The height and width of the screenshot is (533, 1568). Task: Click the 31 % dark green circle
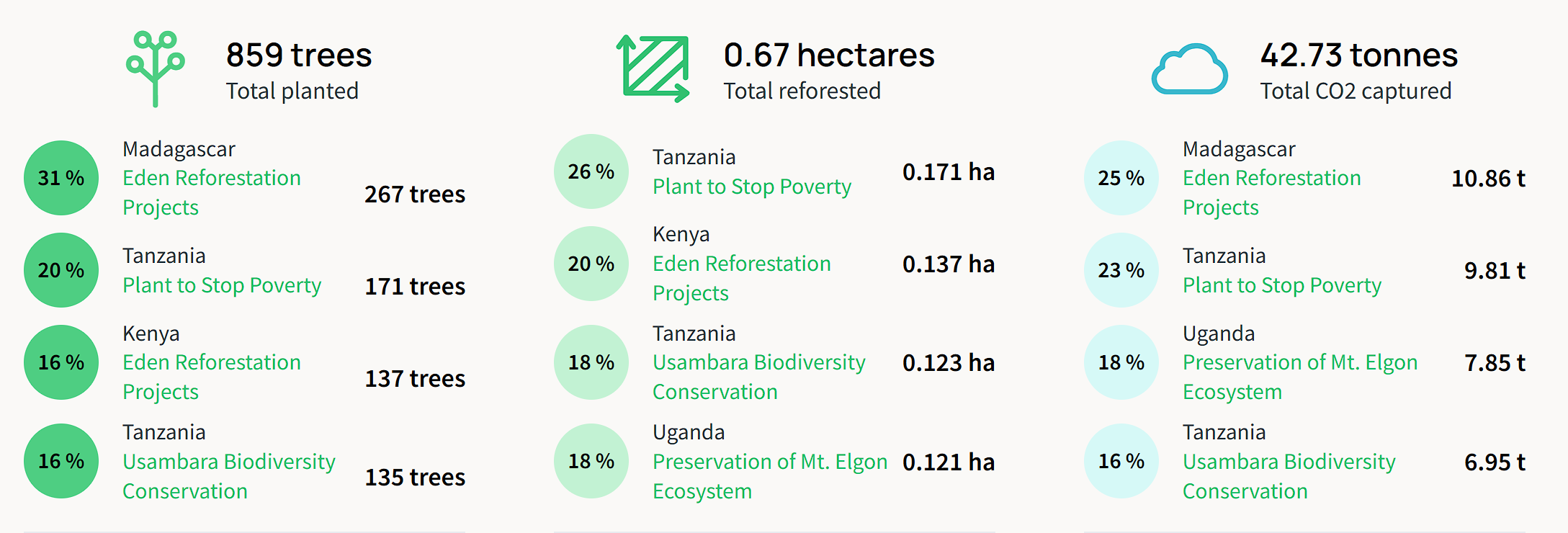(x=61, y=178)
